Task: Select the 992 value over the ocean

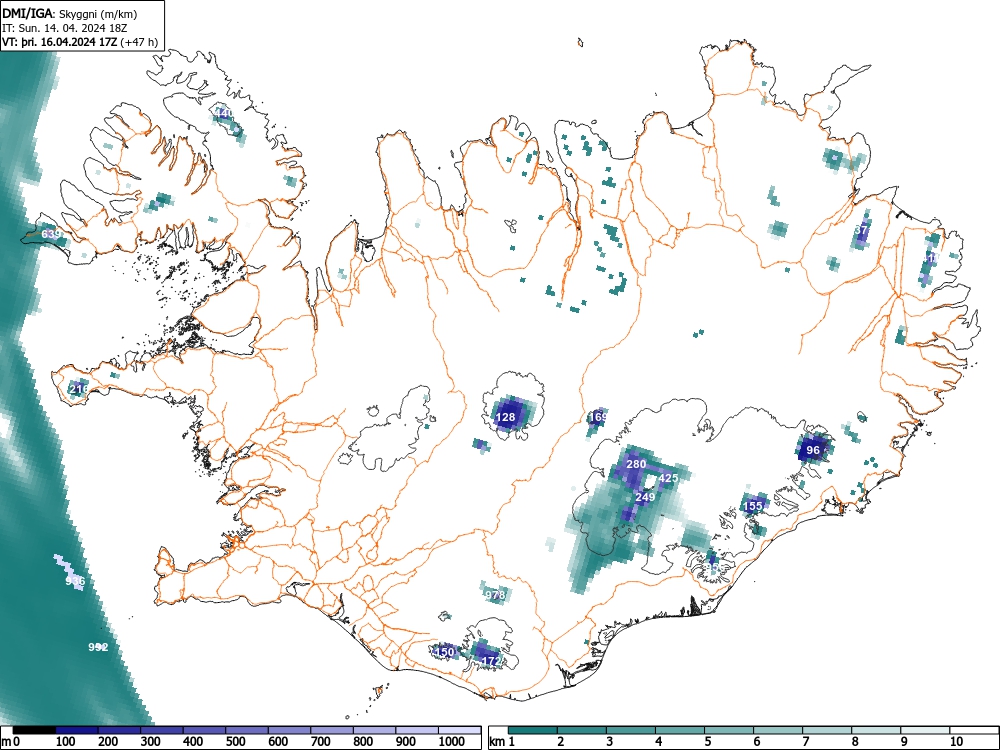Action: (98, 647)
